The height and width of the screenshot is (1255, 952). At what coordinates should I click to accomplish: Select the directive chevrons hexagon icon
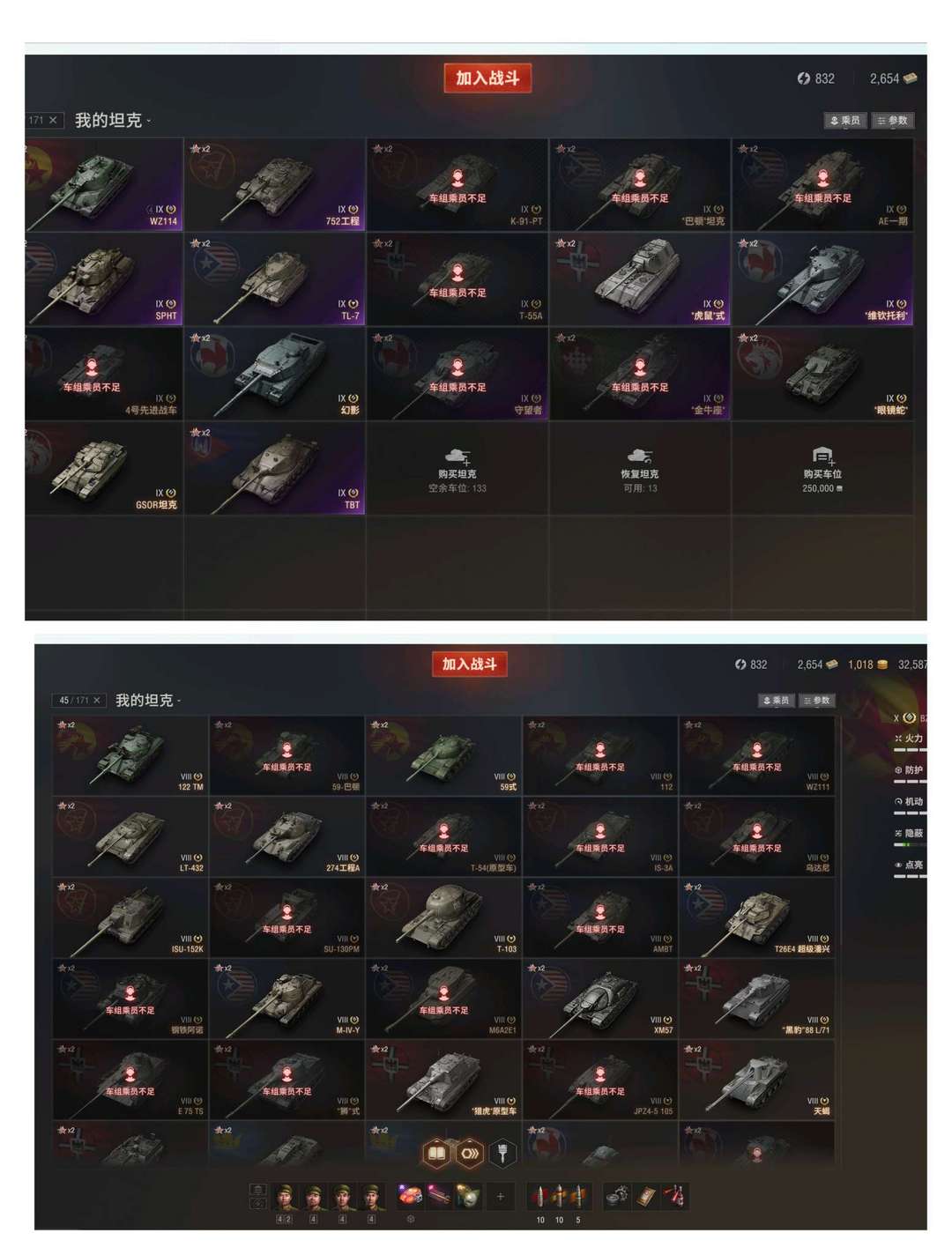point(470,1153)
